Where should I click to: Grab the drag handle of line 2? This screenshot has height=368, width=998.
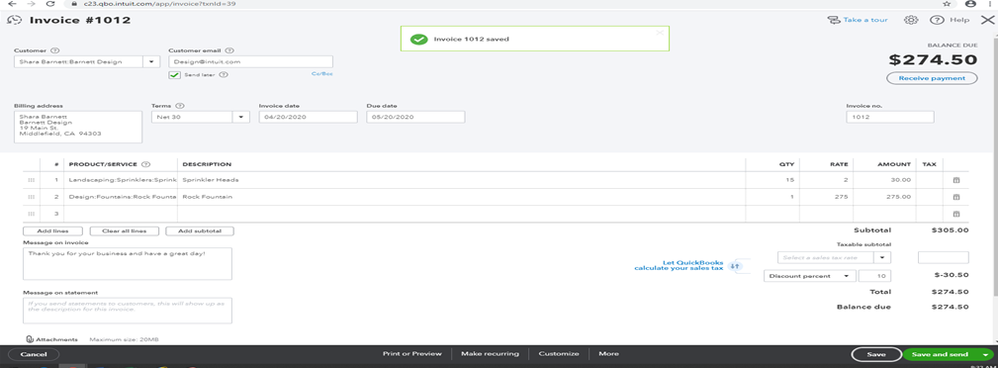click(x=31, y=197)
